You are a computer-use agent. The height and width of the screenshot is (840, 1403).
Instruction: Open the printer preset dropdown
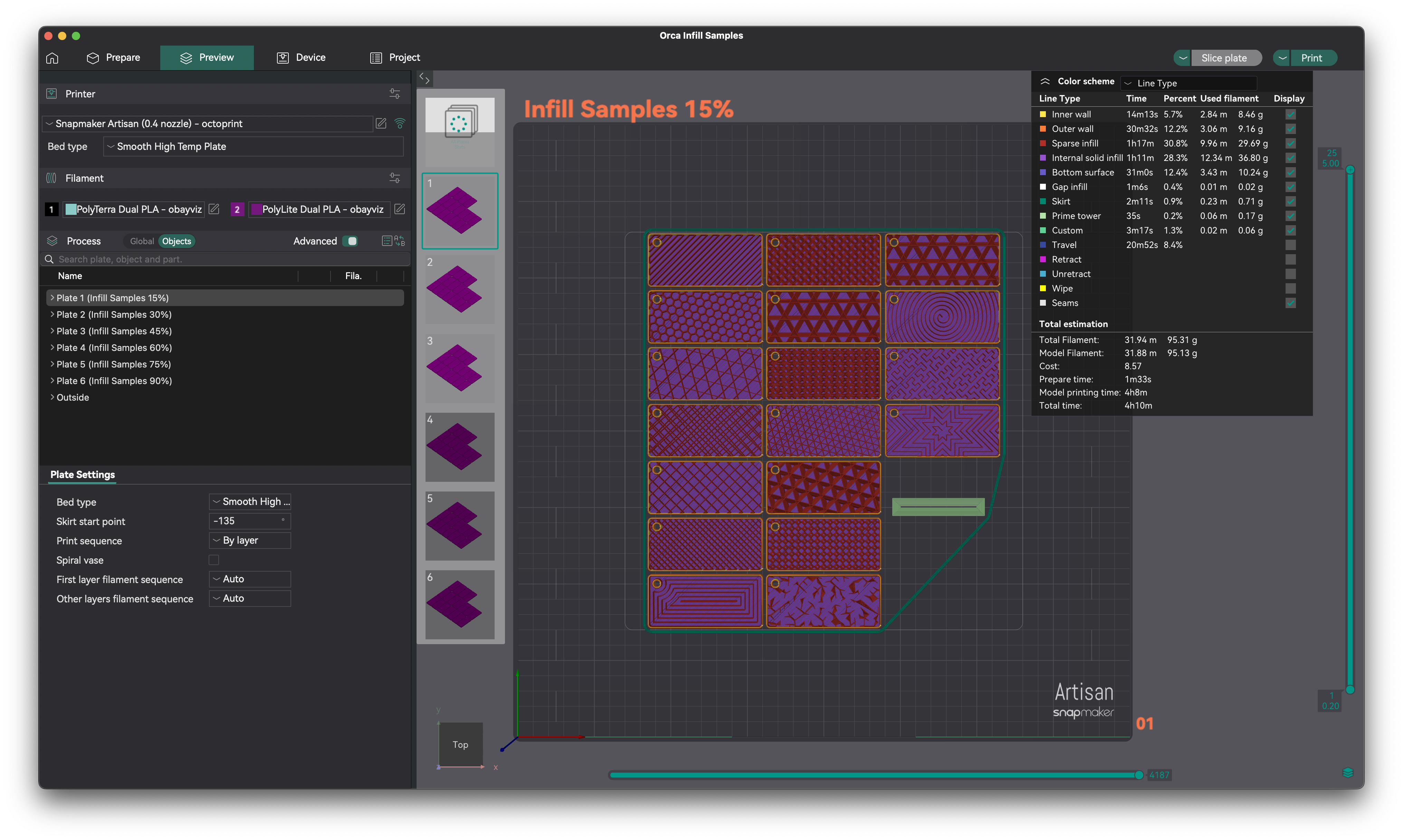208,123
